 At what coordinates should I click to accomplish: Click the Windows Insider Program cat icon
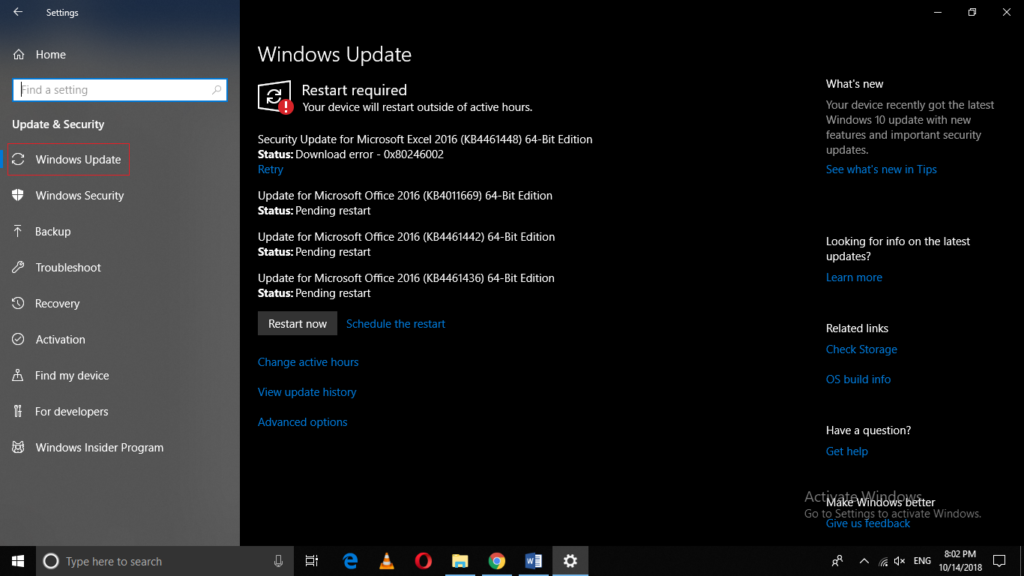(18, 447)
